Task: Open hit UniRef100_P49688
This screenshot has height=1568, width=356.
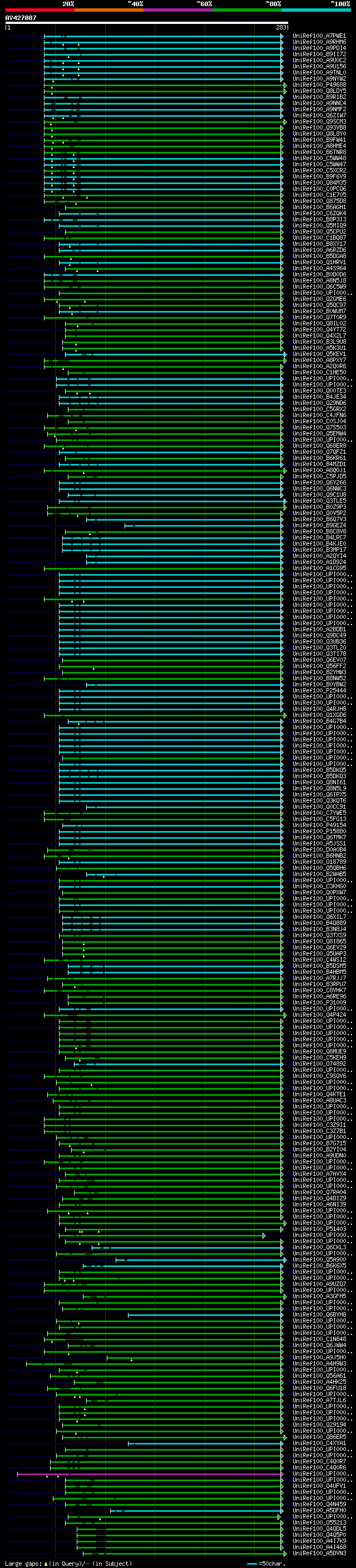Action: click(x=319, y=85)
